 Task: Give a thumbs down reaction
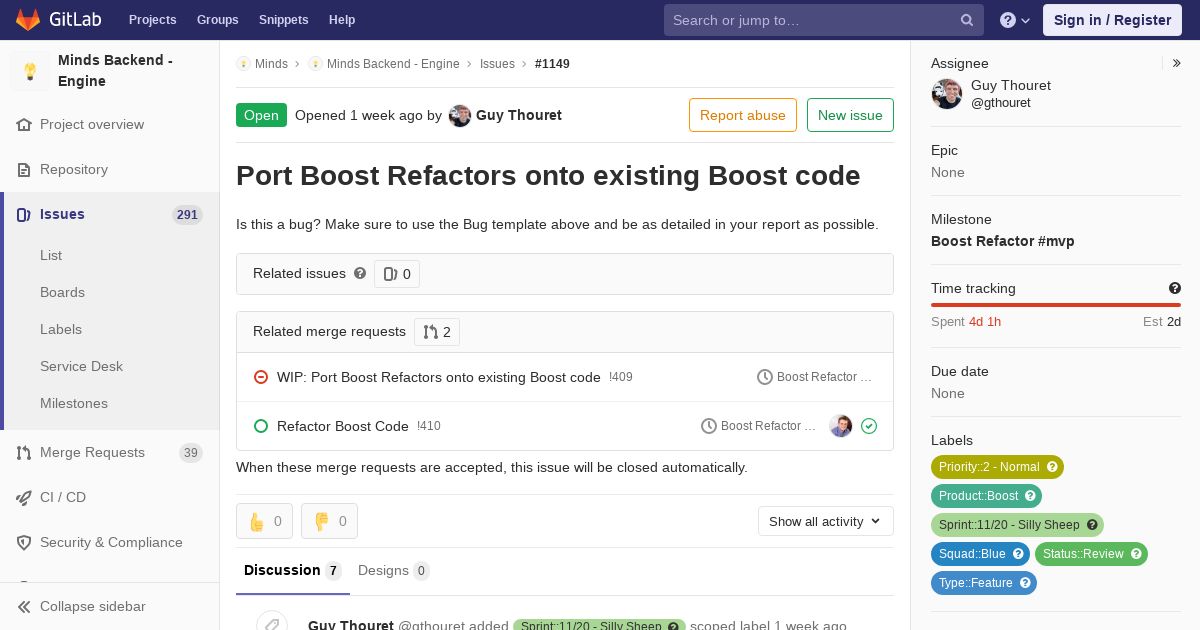[x=329, y=521]
